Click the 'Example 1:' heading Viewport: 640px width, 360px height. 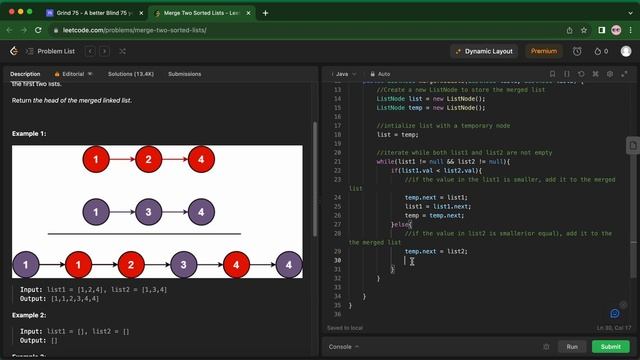coord(29,133)
